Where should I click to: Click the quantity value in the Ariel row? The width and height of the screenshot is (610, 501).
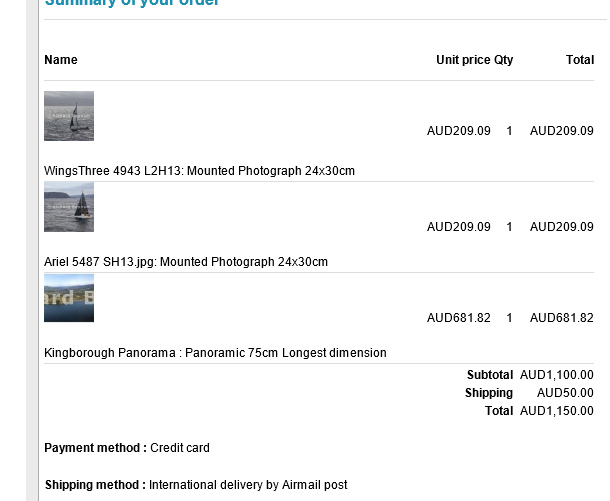510,227
